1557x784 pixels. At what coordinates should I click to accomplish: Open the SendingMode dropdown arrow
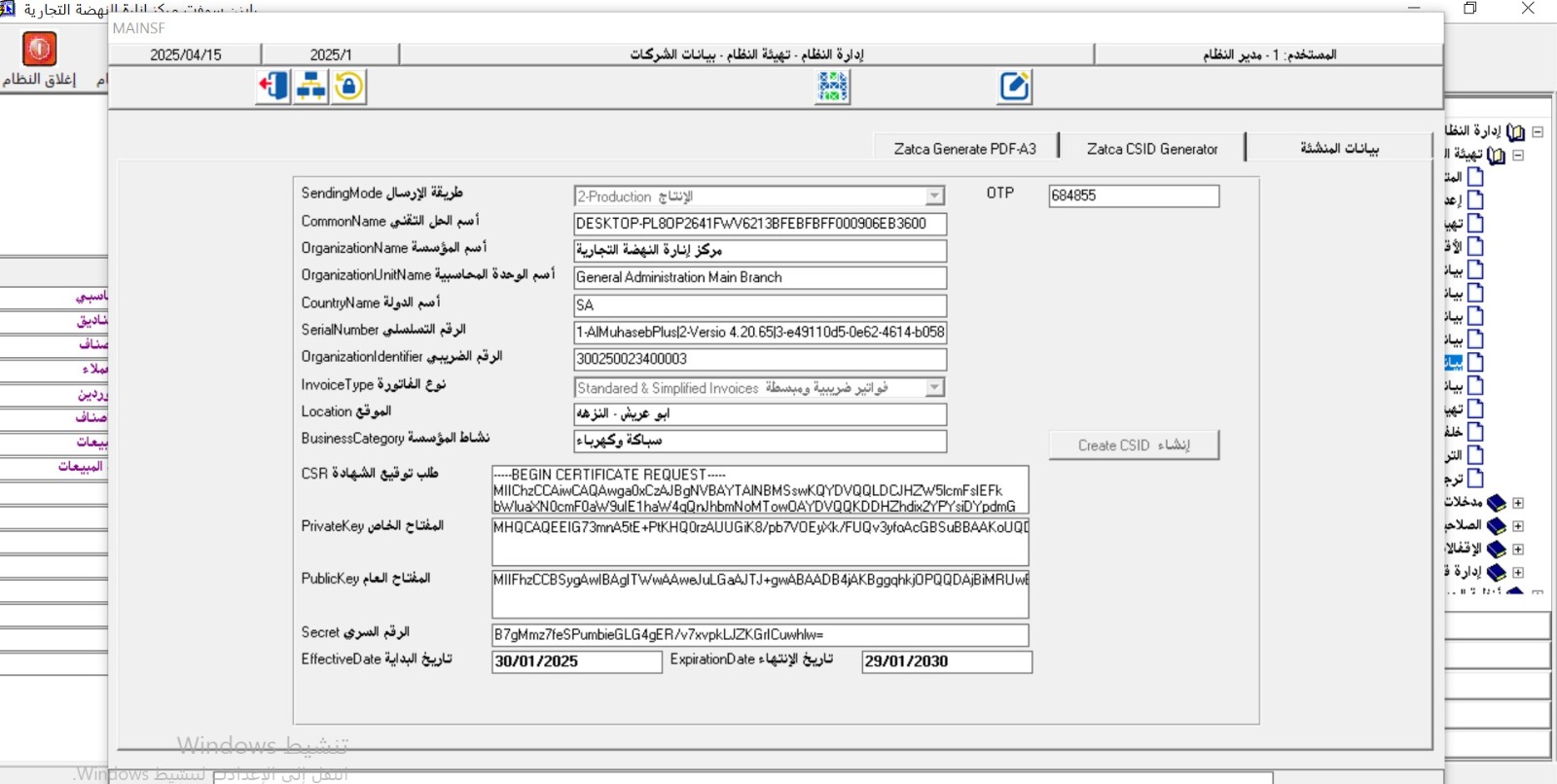(934, 196)
